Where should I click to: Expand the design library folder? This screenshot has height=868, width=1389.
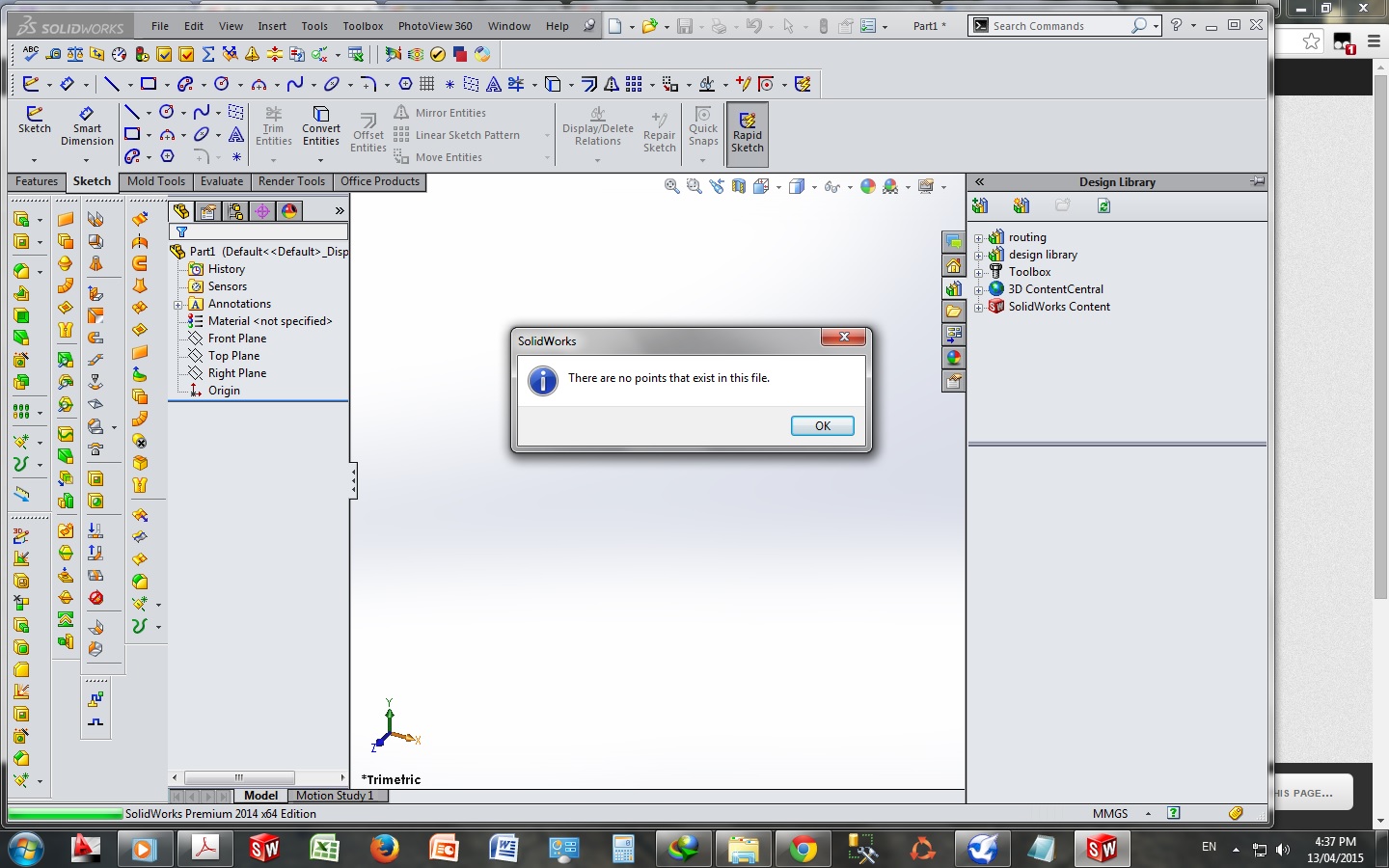(979, 256)
